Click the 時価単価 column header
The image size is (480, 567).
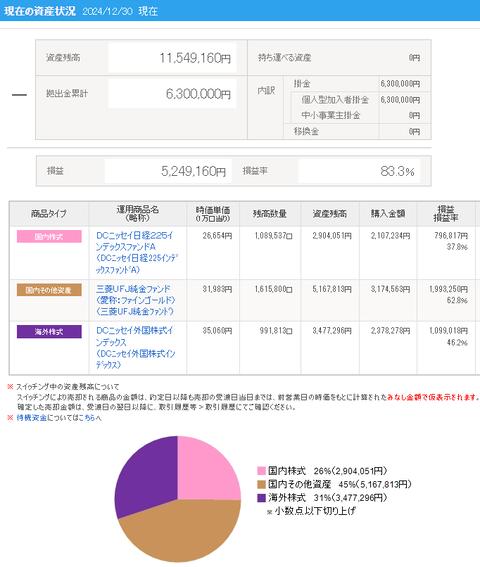213,214
